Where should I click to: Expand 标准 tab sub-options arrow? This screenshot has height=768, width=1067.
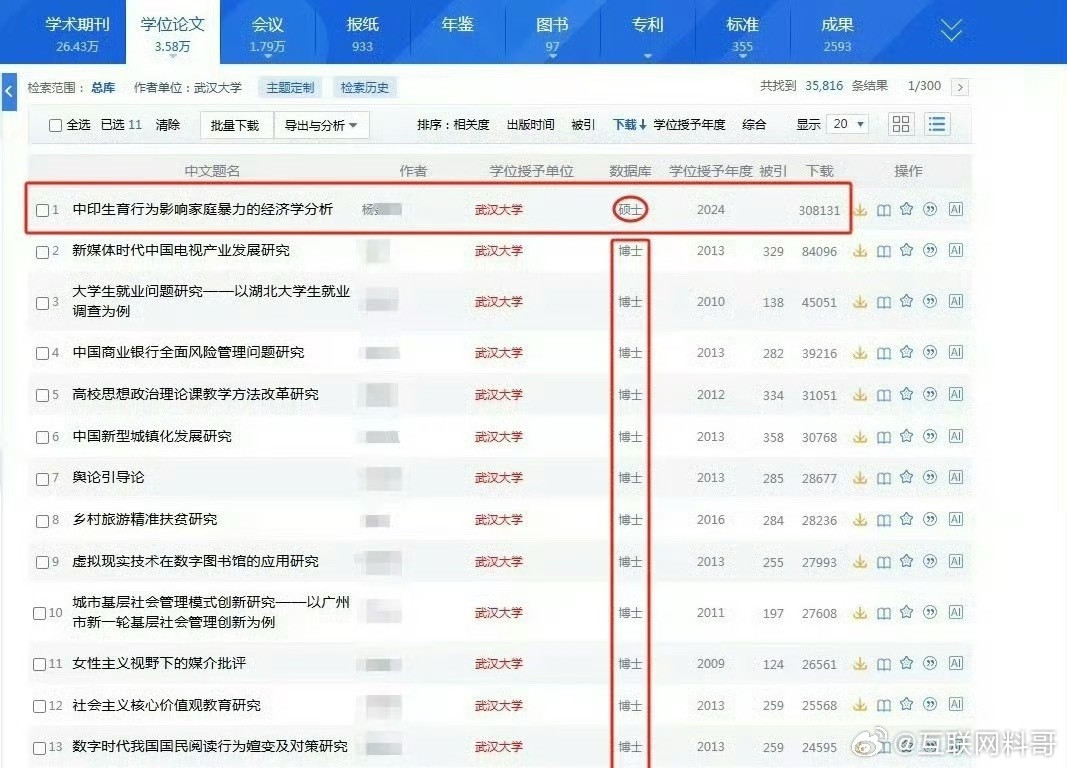[742, 56]
